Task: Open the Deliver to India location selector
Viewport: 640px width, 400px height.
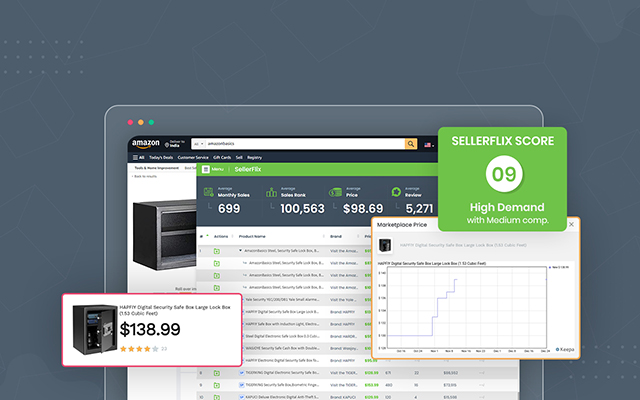Action: point(175,144)
